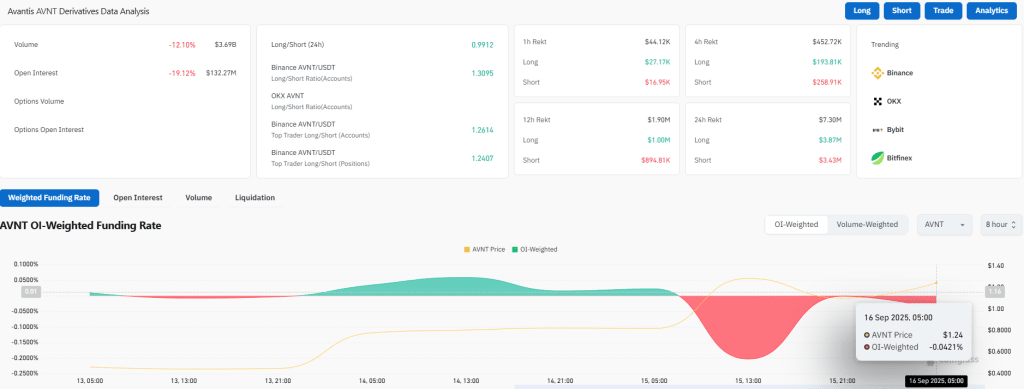Image resolution: width=1024 pixels, height=389 pixels.
Task: Click the Options Volume label
Action: click(39, 102)
